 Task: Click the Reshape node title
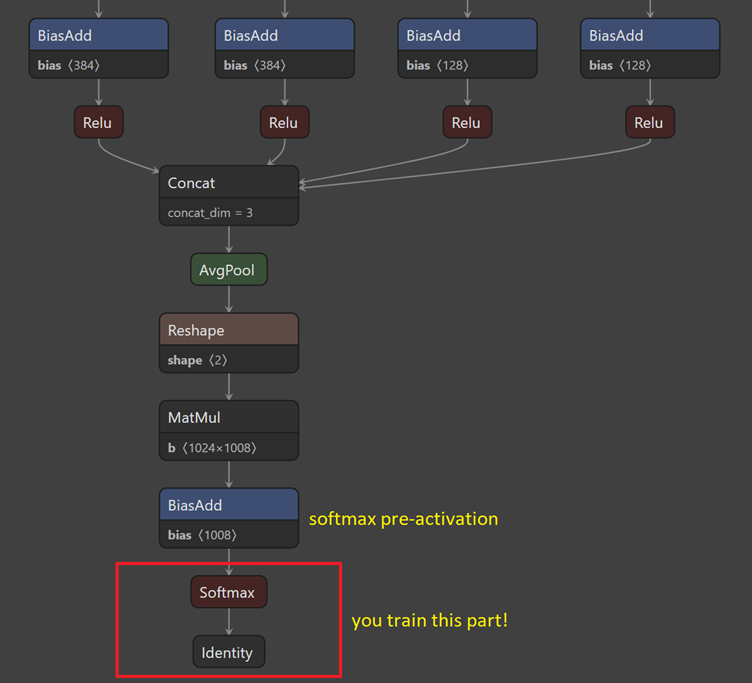click(228, 330)
